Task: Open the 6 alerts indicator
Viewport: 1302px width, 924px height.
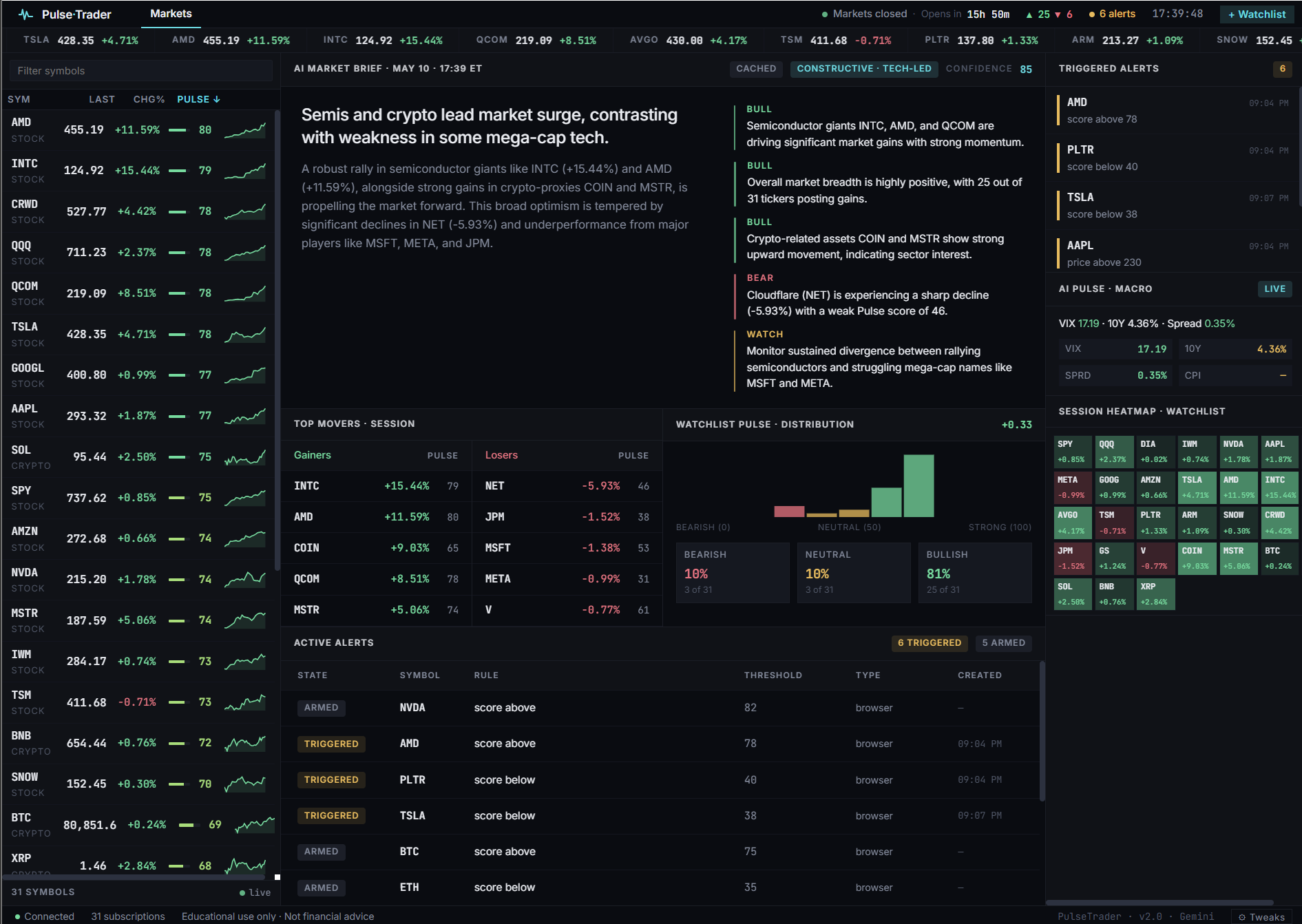Action: tap(1112, 14)
